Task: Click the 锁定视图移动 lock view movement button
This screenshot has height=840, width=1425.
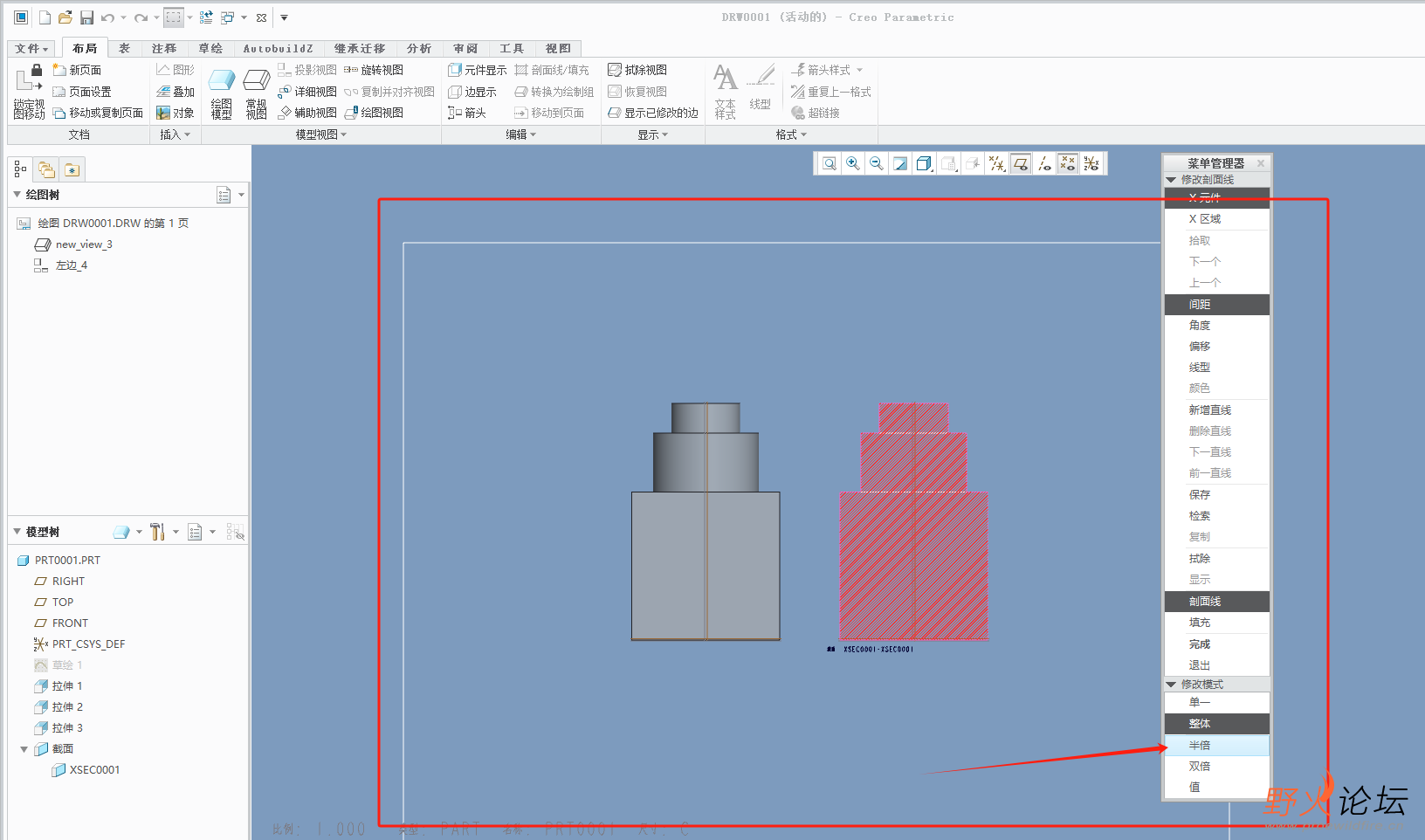Action: (29, 92)
